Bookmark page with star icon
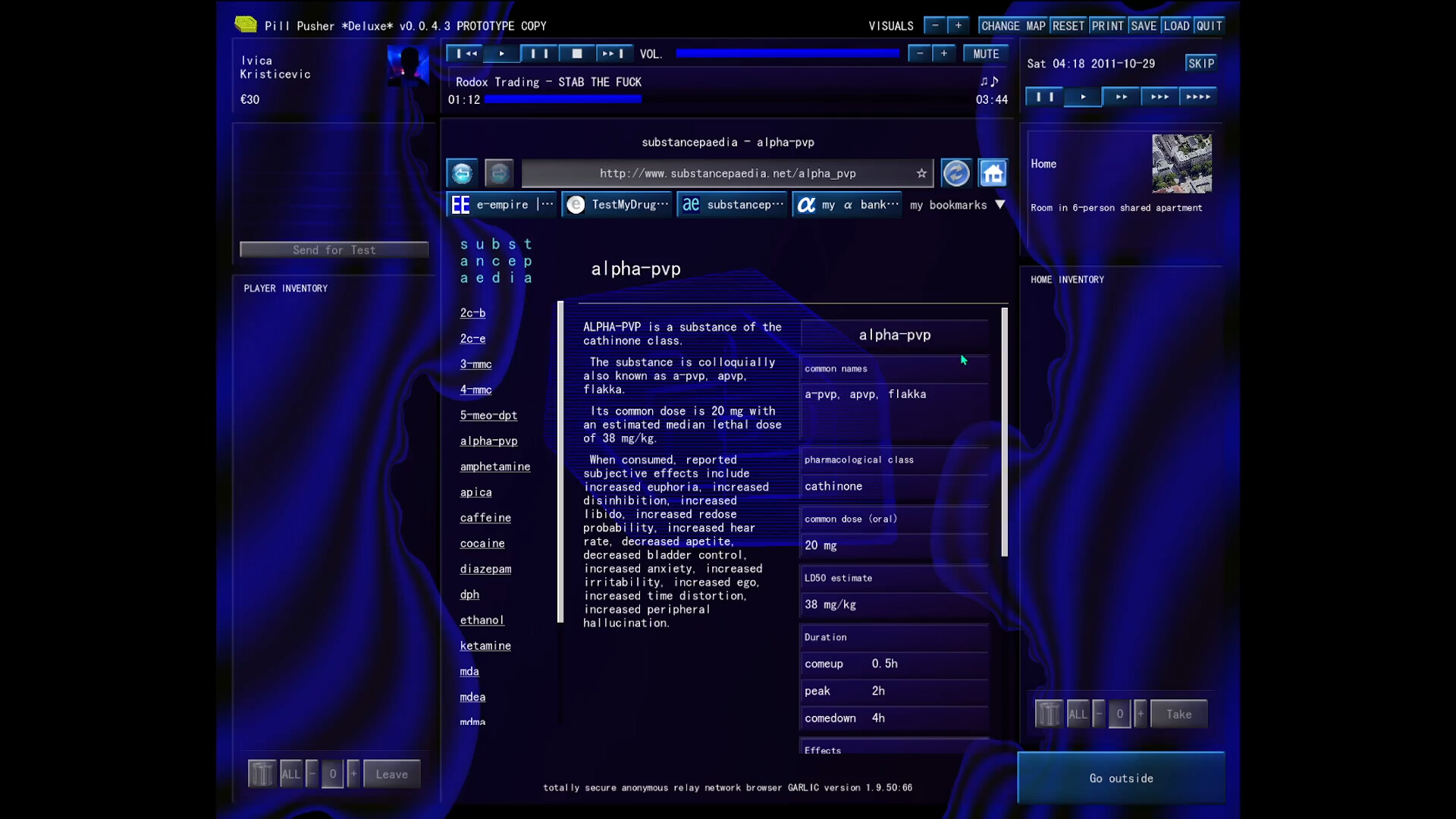This screenshot has height=819, width=1456. click(921, 174)
